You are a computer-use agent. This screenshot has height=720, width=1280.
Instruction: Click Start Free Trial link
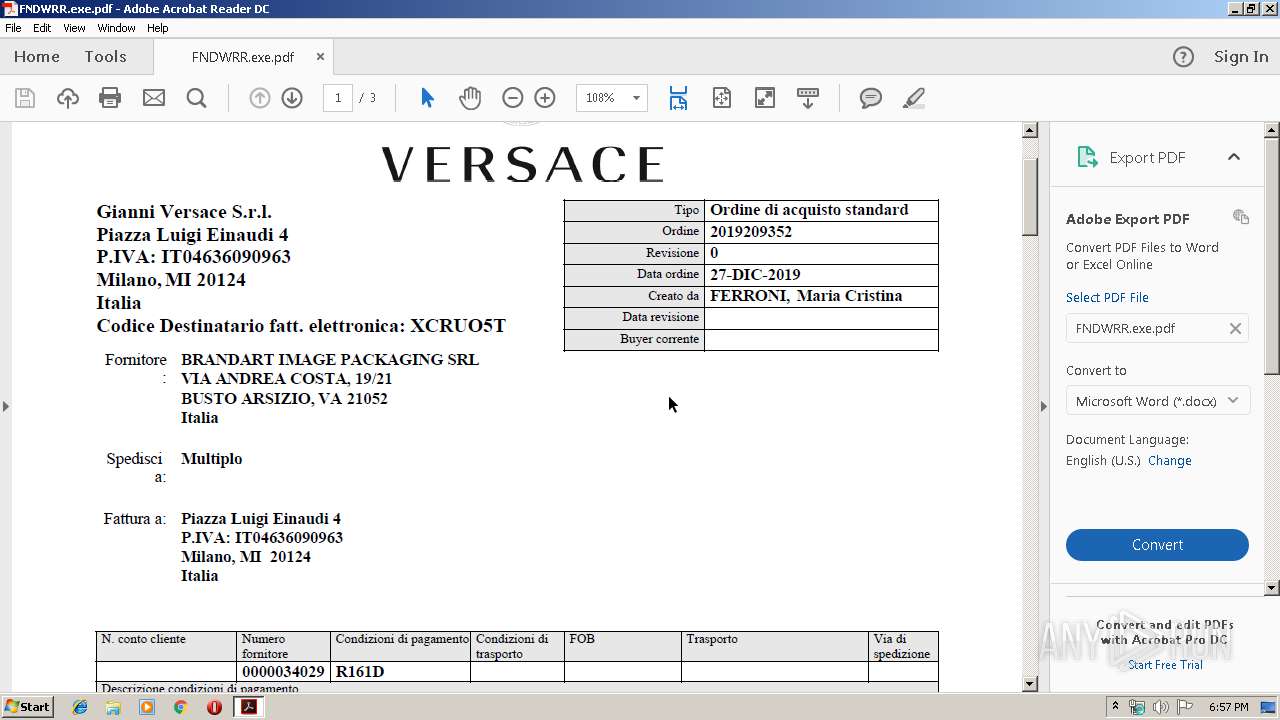1165,665
